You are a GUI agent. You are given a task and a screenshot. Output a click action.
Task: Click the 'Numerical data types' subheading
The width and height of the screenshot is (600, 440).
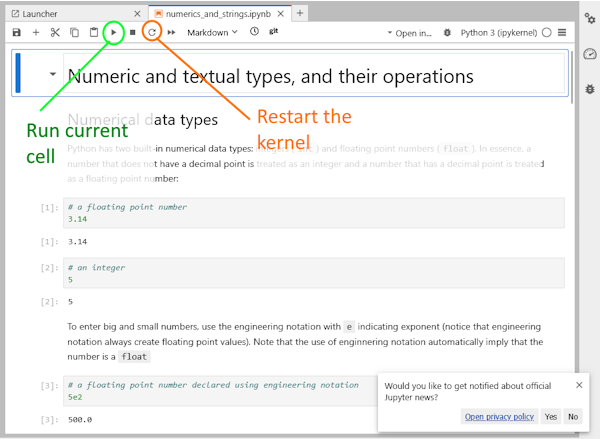(143, 119)
